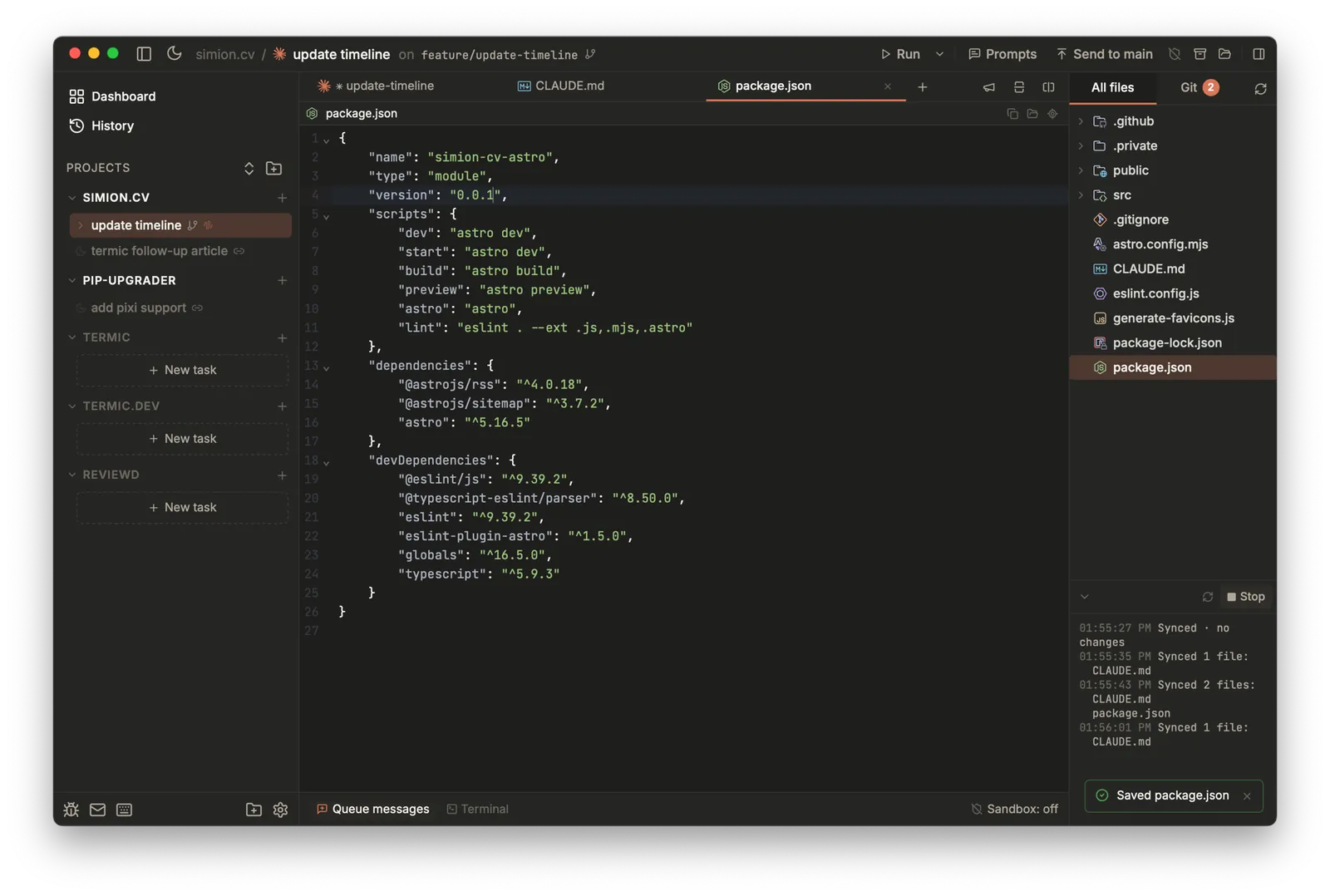Expand the update timeline task chevron
The height and width of the screenshot is (896, 1330).
(x=81, y=225)
